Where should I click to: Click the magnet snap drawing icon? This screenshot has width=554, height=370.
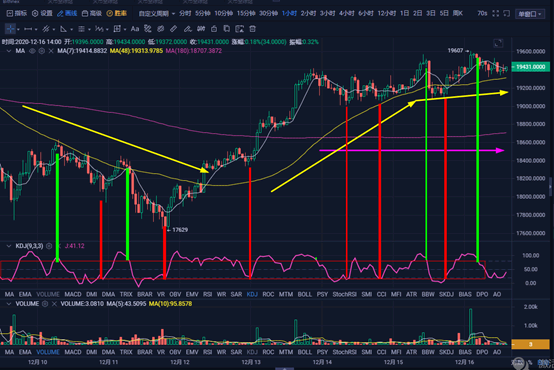pos(148,29)
